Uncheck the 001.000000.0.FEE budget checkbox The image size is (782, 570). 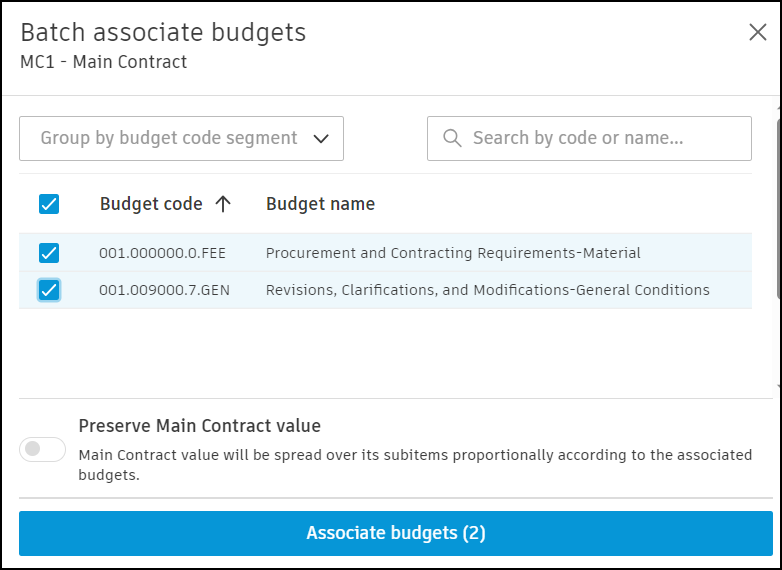[49, 253]
